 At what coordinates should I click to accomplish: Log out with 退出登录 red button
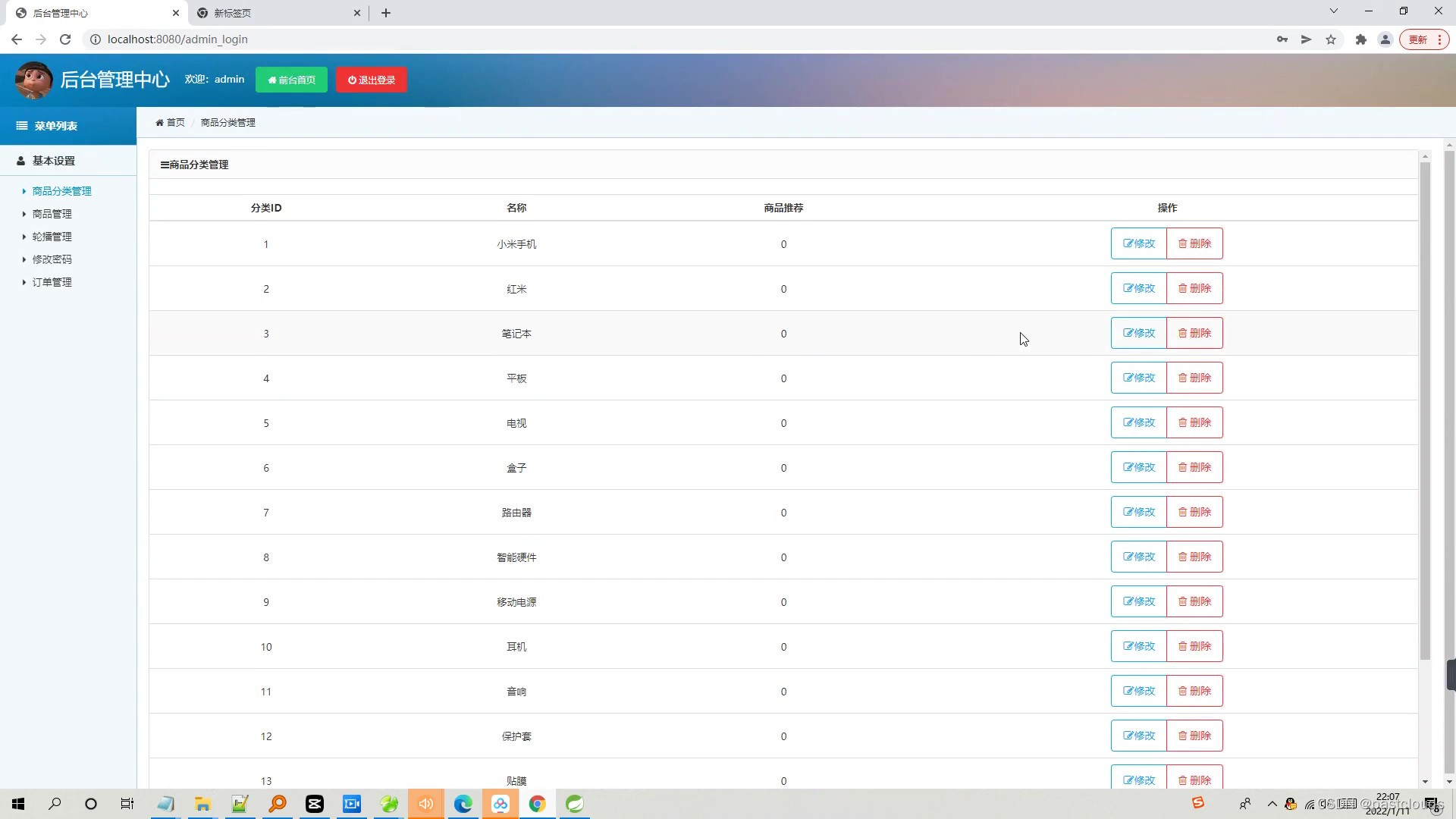click(372, 80)
